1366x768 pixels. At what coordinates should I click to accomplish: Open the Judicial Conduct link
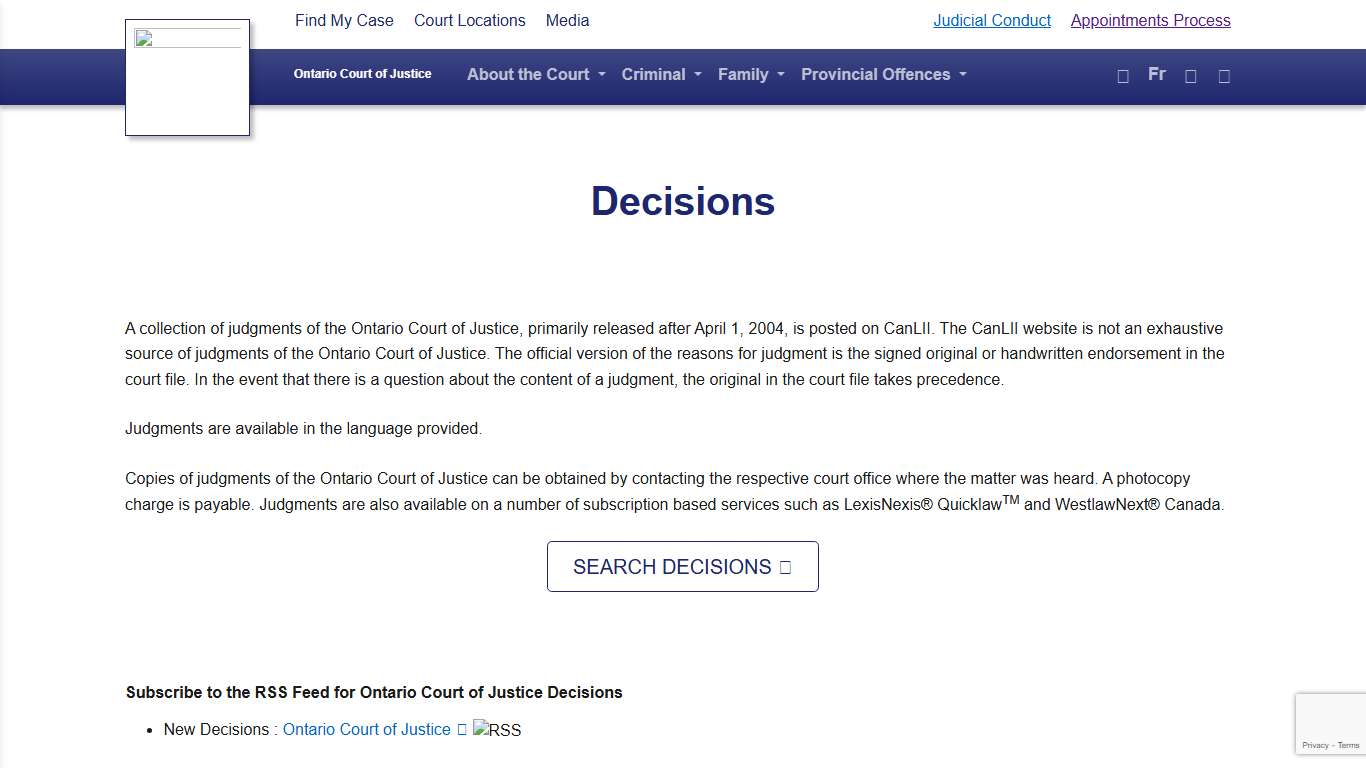coord(992,20)
